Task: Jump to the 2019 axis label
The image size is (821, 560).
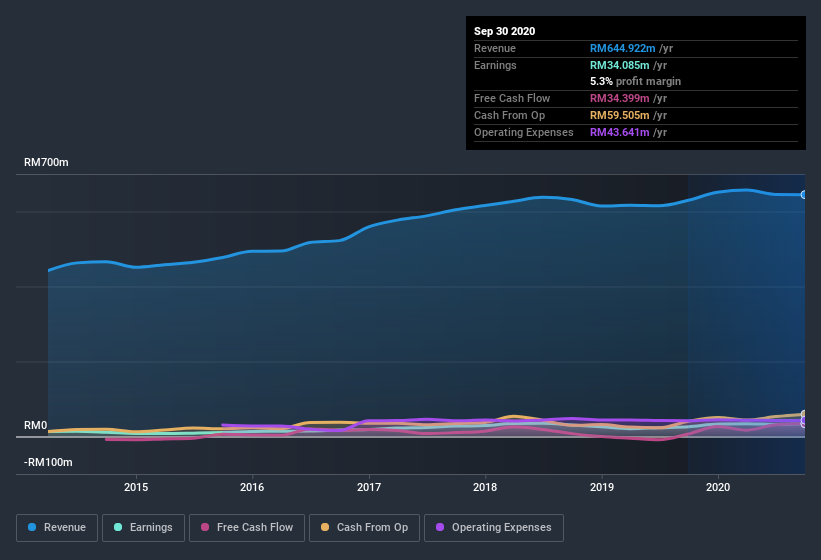Action: click(x=602, y=488)
